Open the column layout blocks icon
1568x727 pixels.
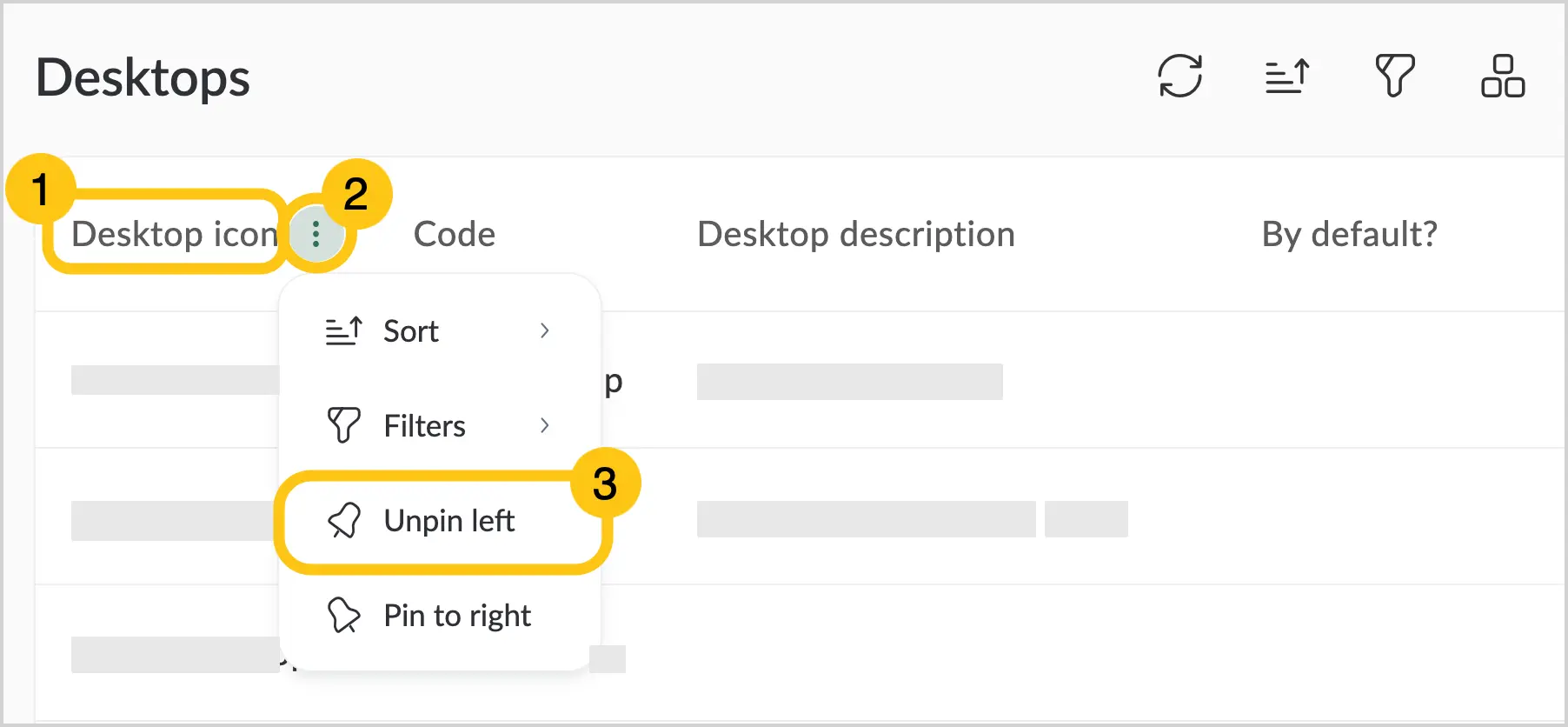coord(1503,76)
